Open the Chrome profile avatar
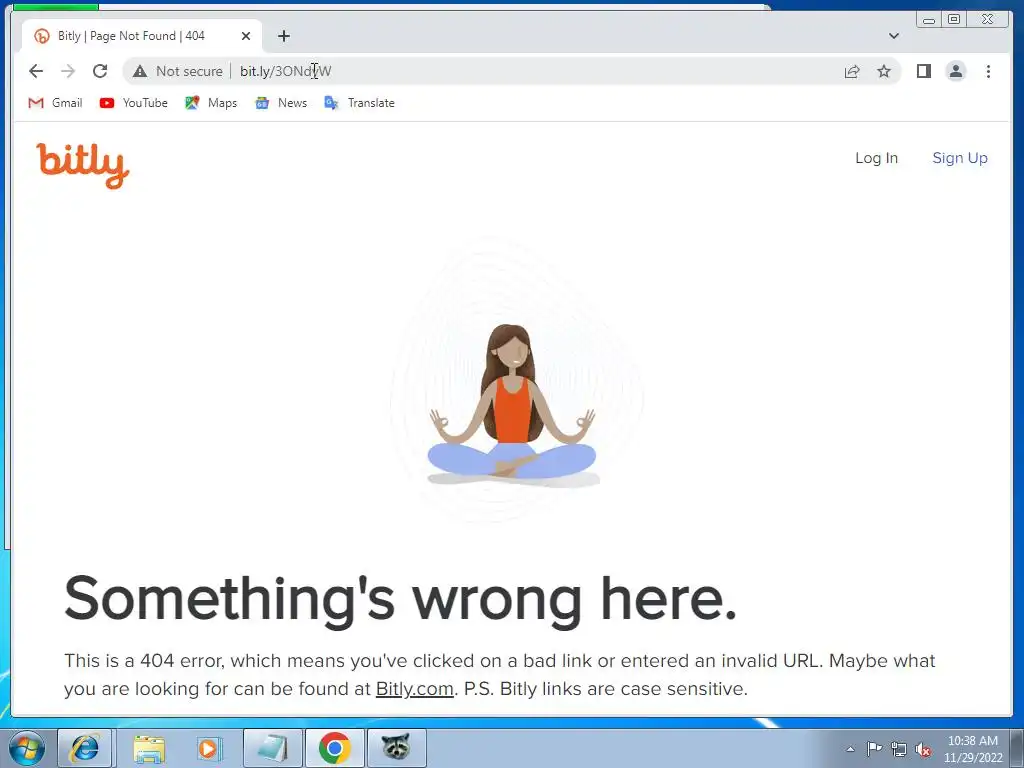 [x=955, y=71]
